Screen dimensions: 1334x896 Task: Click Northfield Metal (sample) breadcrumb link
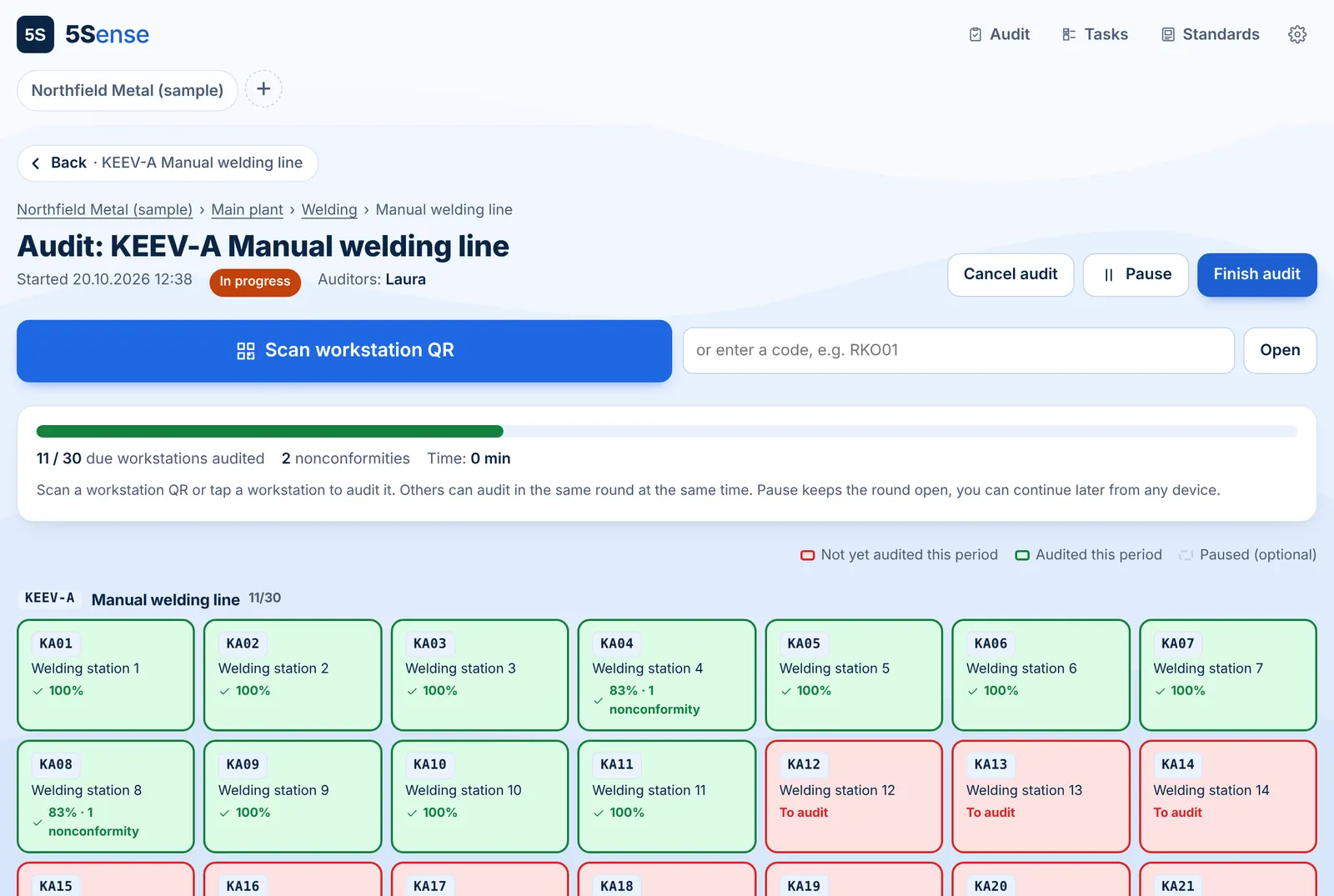[104, 210]
